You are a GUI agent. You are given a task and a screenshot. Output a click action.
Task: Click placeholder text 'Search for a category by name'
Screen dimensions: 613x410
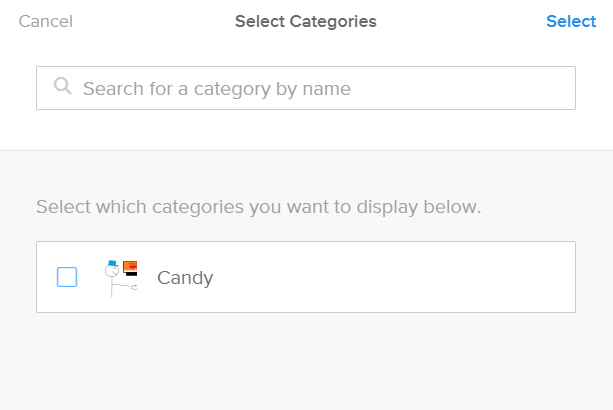point(217,89)
